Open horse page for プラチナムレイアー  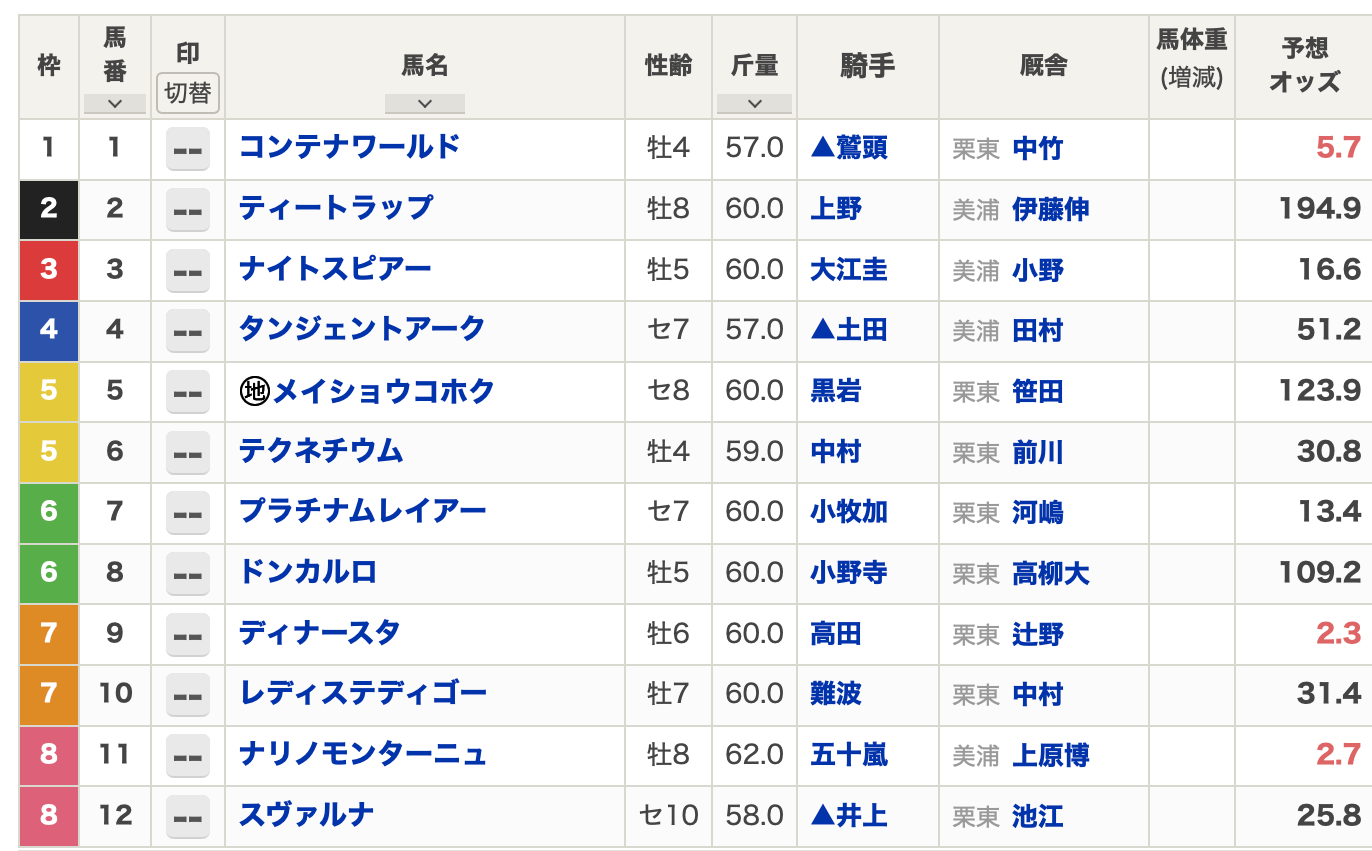(x=362, y=512)
